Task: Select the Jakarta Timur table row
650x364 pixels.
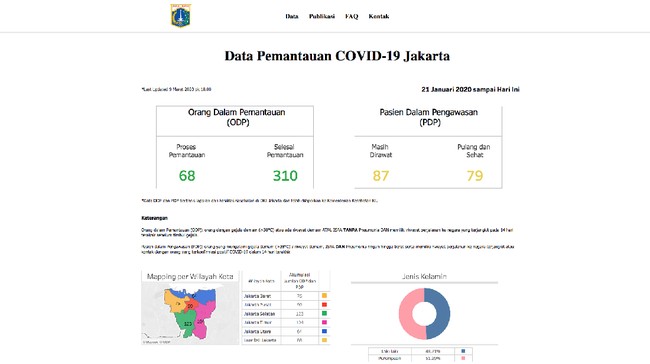Action: pyautogui.click(x=286, y=323)
